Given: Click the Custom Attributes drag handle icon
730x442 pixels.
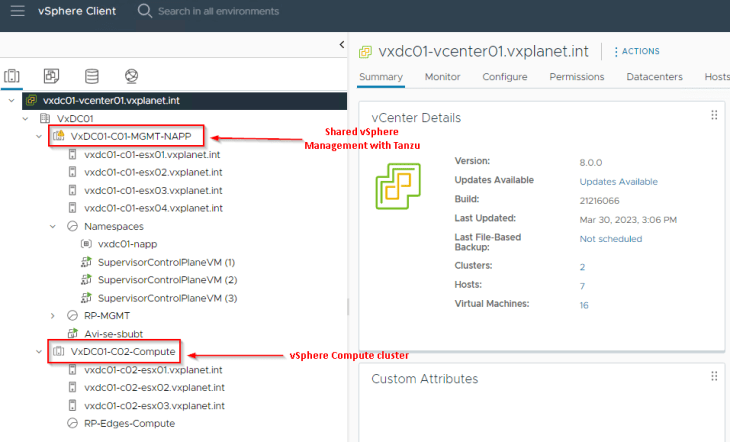Looking at the screenshot, I should point(714,376).
